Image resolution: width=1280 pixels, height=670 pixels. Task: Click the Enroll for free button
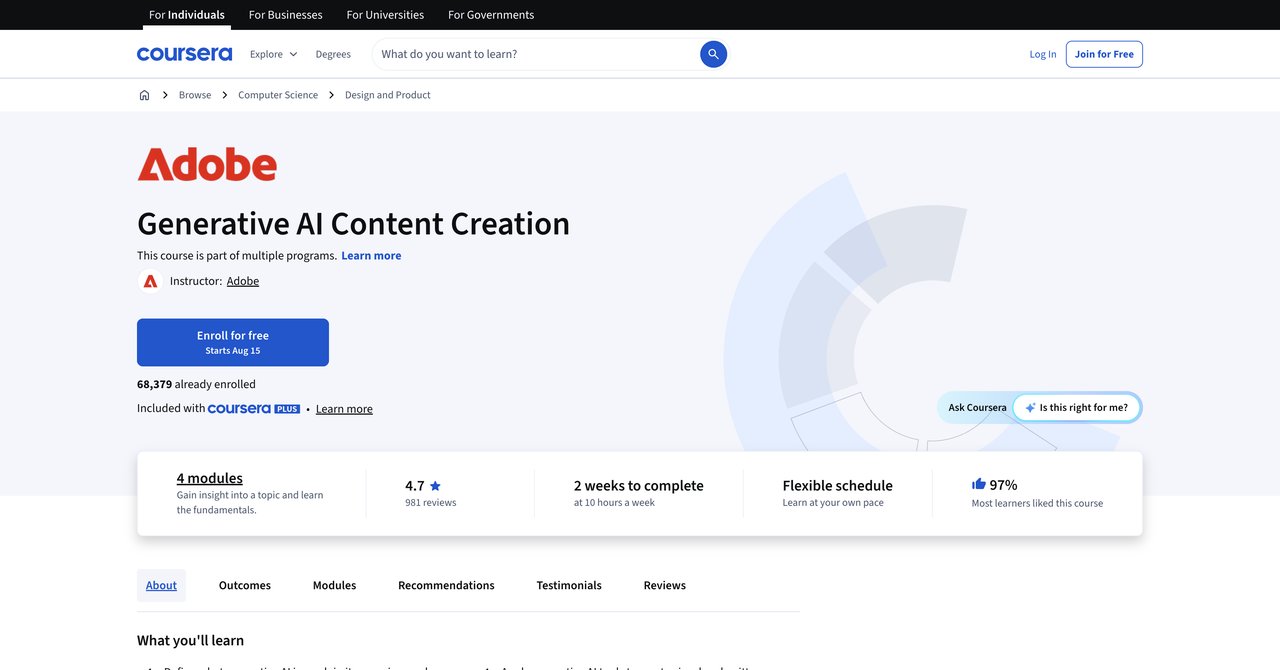233,342
